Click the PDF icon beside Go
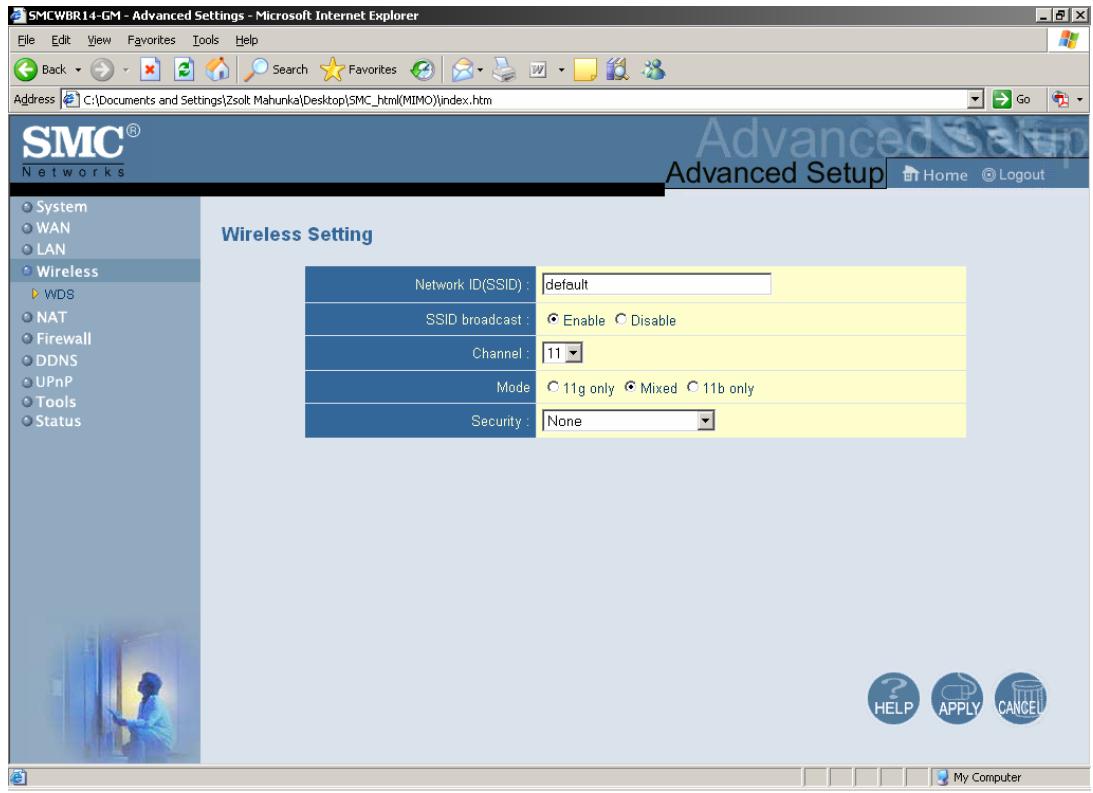 click(x=1060, y=100)
